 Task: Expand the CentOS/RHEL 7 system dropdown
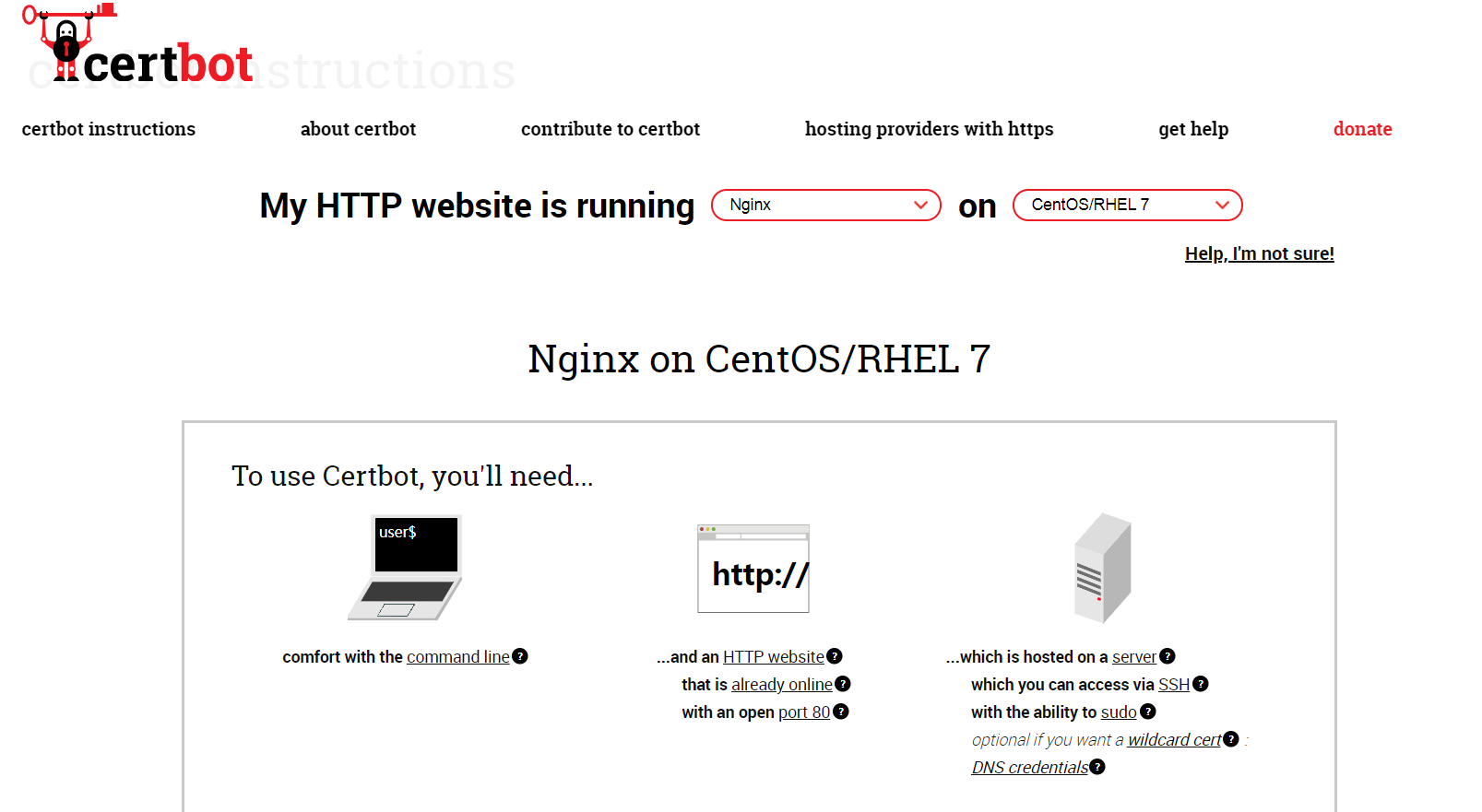tap(1127, 205)
